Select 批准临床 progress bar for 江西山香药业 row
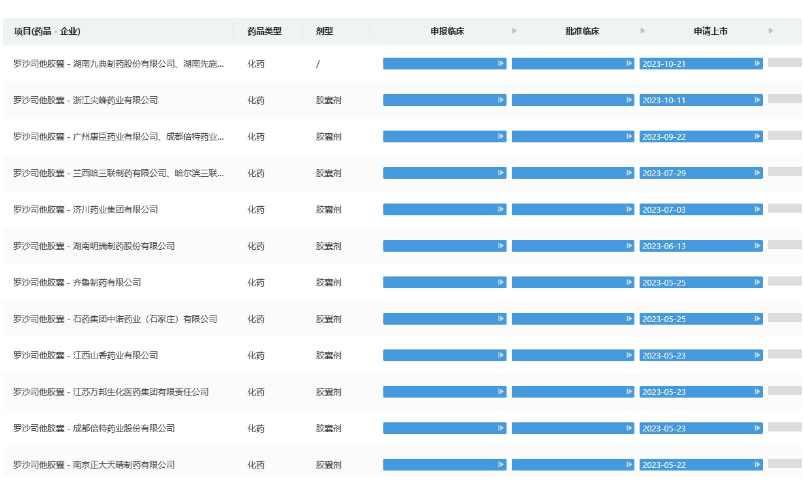 pos(572,356)
